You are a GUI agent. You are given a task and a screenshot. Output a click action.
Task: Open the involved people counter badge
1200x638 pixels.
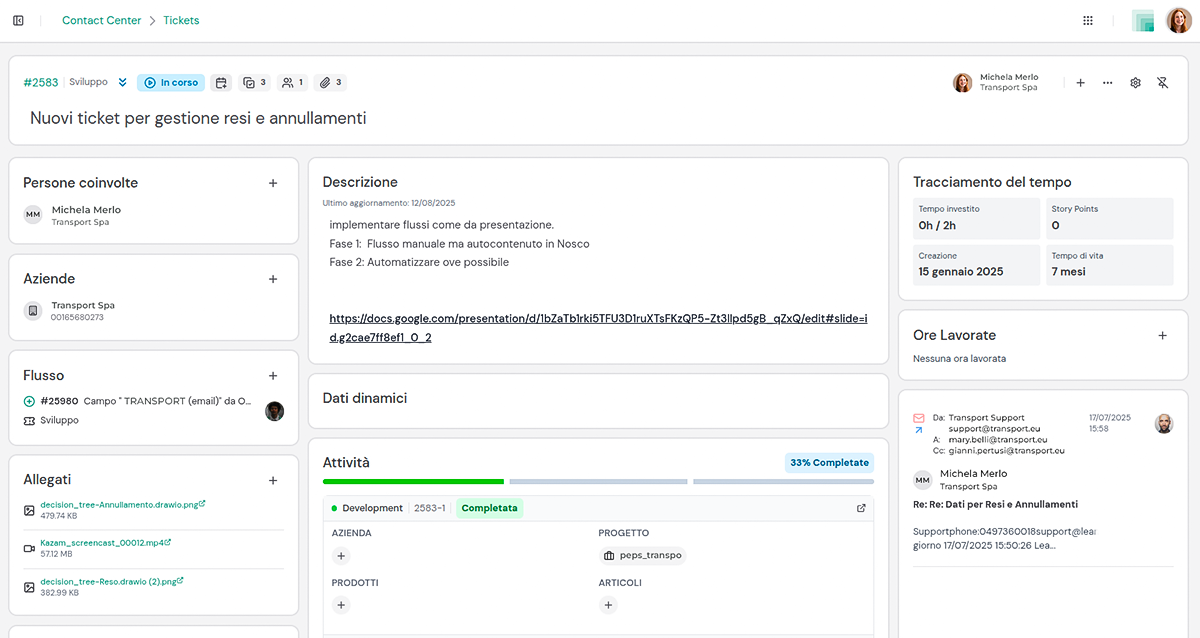pyautogui.click(x=292, y=83)
